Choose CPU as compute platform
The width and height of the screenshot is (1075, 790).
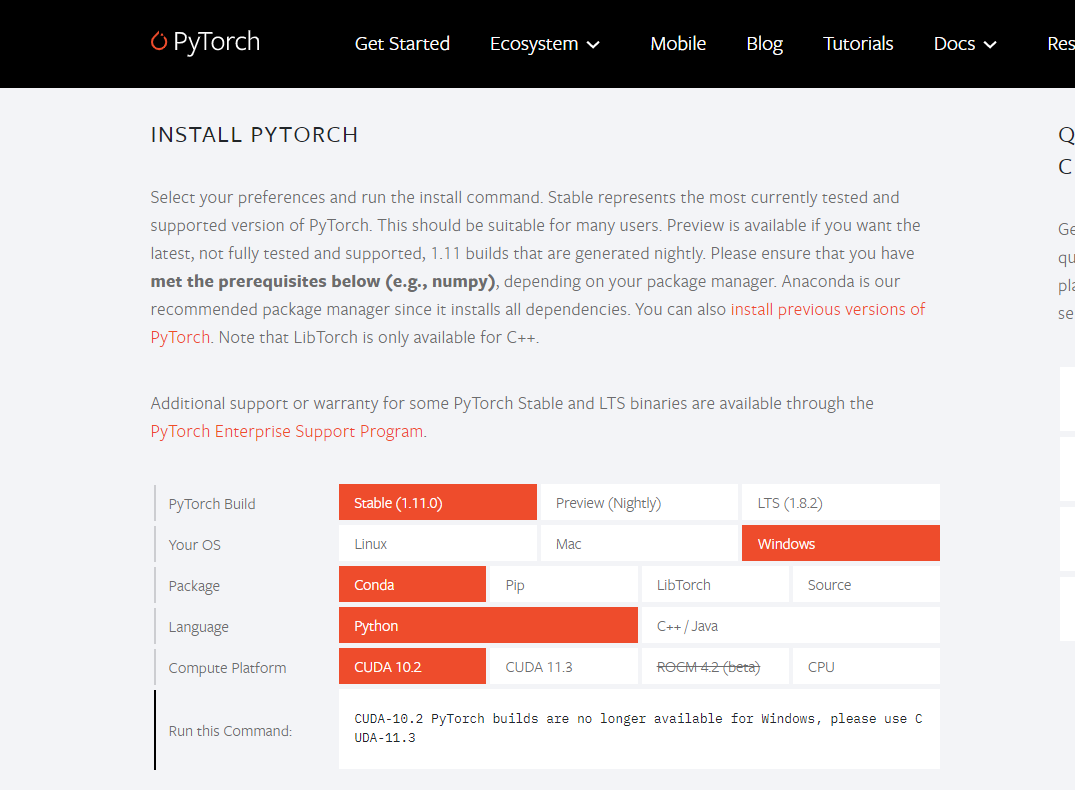pyautogui.click(x=866, y=666)
